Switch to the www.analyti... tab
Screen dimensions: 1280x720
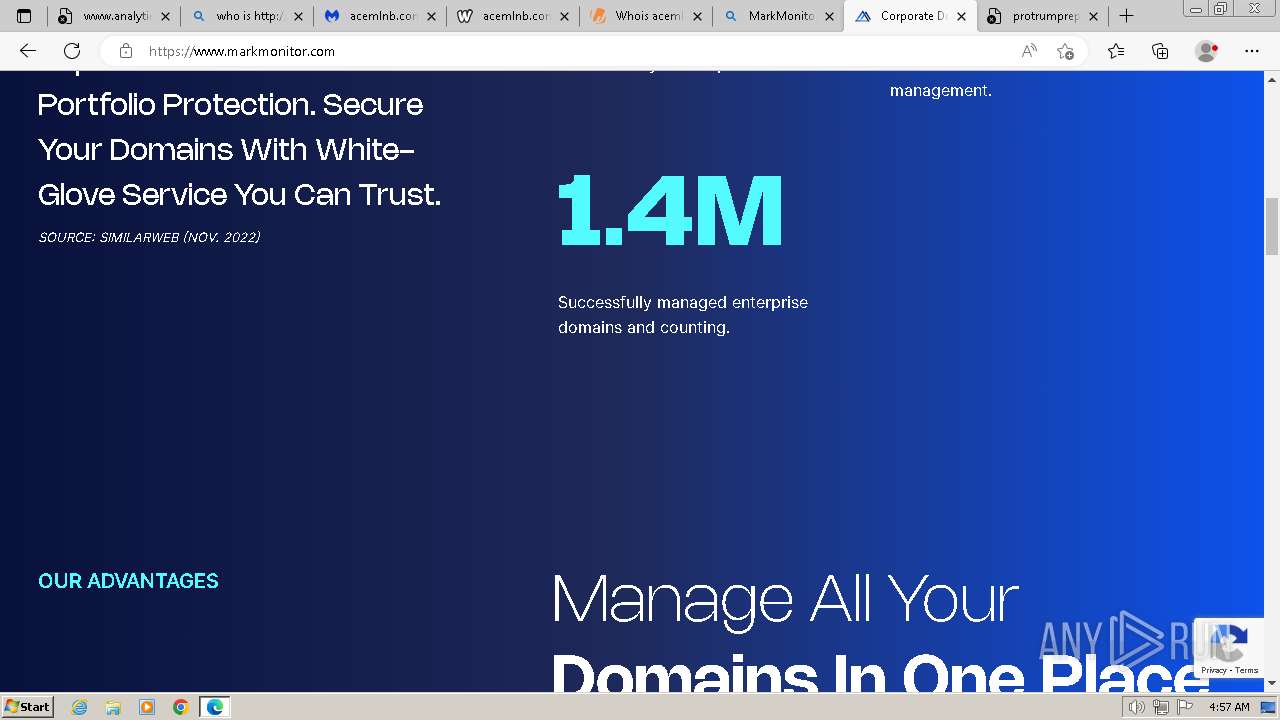112,16
